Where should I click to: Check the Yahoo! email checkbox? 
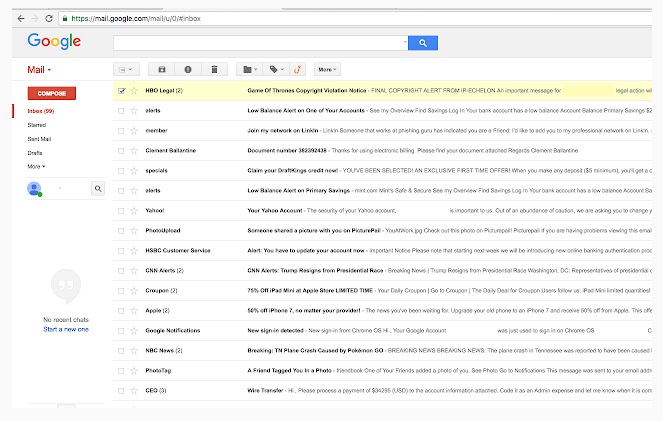pos(121,210)
